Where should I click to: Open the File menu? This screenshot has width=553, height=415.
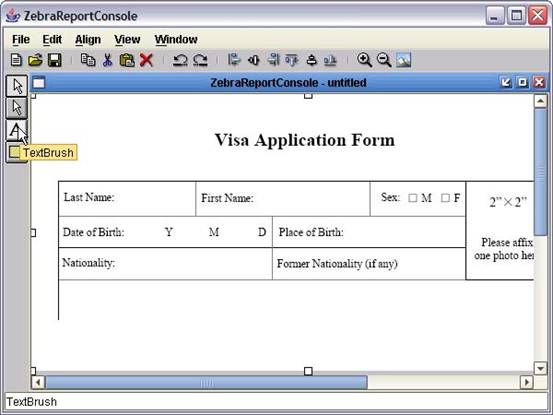[x=21, y=39]
